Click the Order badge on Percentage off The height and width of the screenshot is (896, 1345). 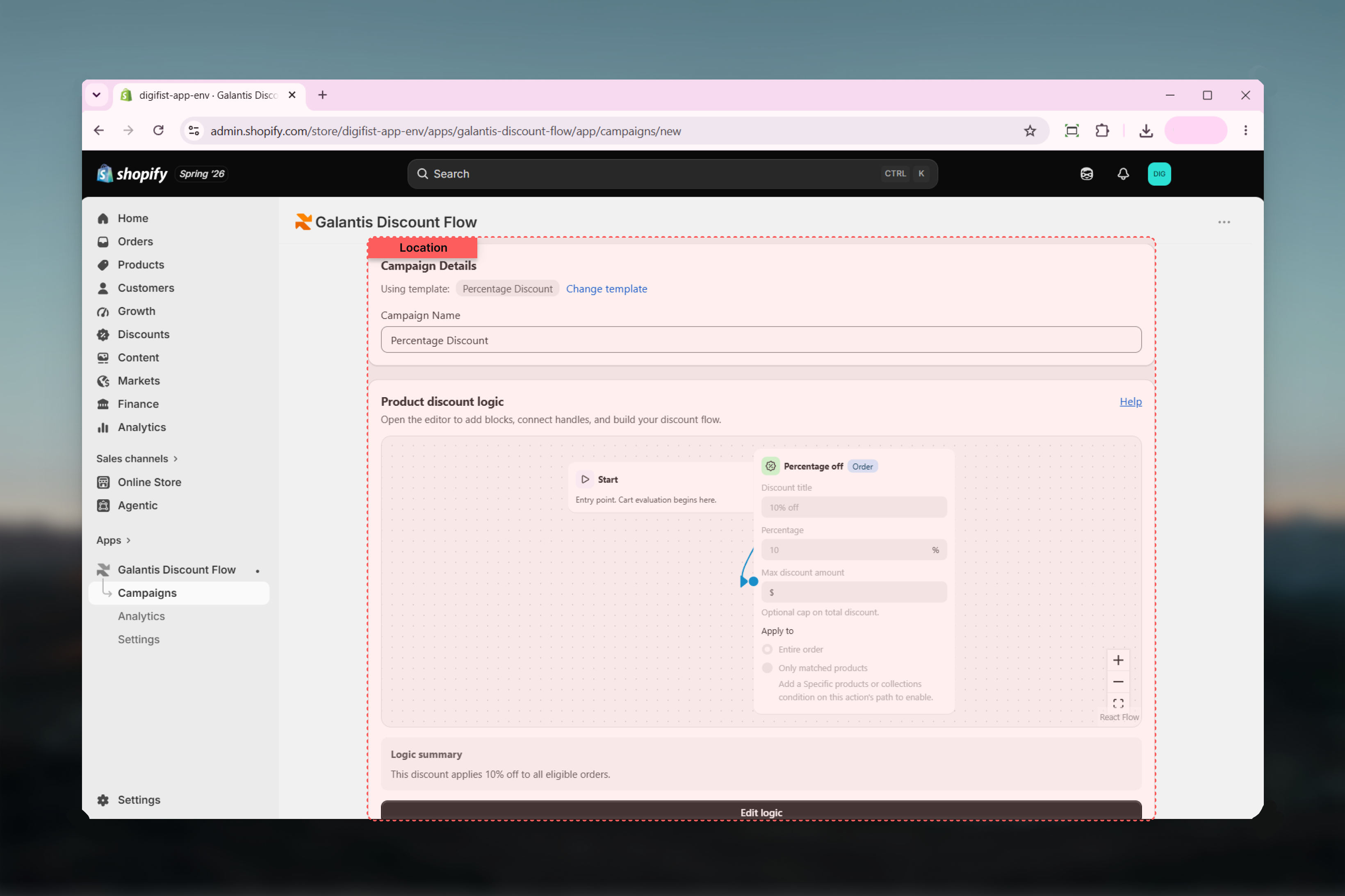point(862,466)
